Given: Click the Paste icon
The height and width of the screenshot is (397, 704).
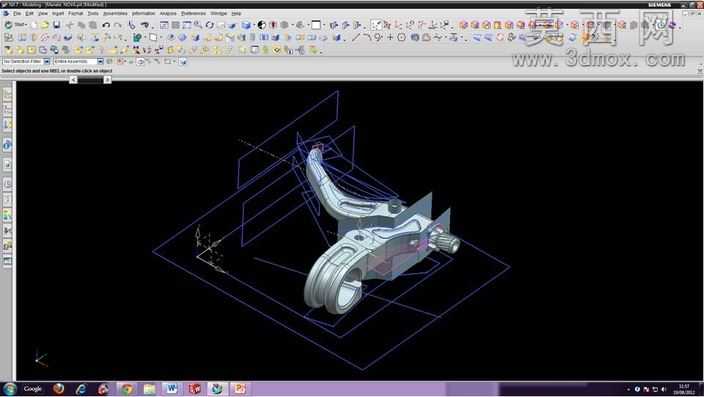Looking at the screenshot, I should (x=93, y=25).
